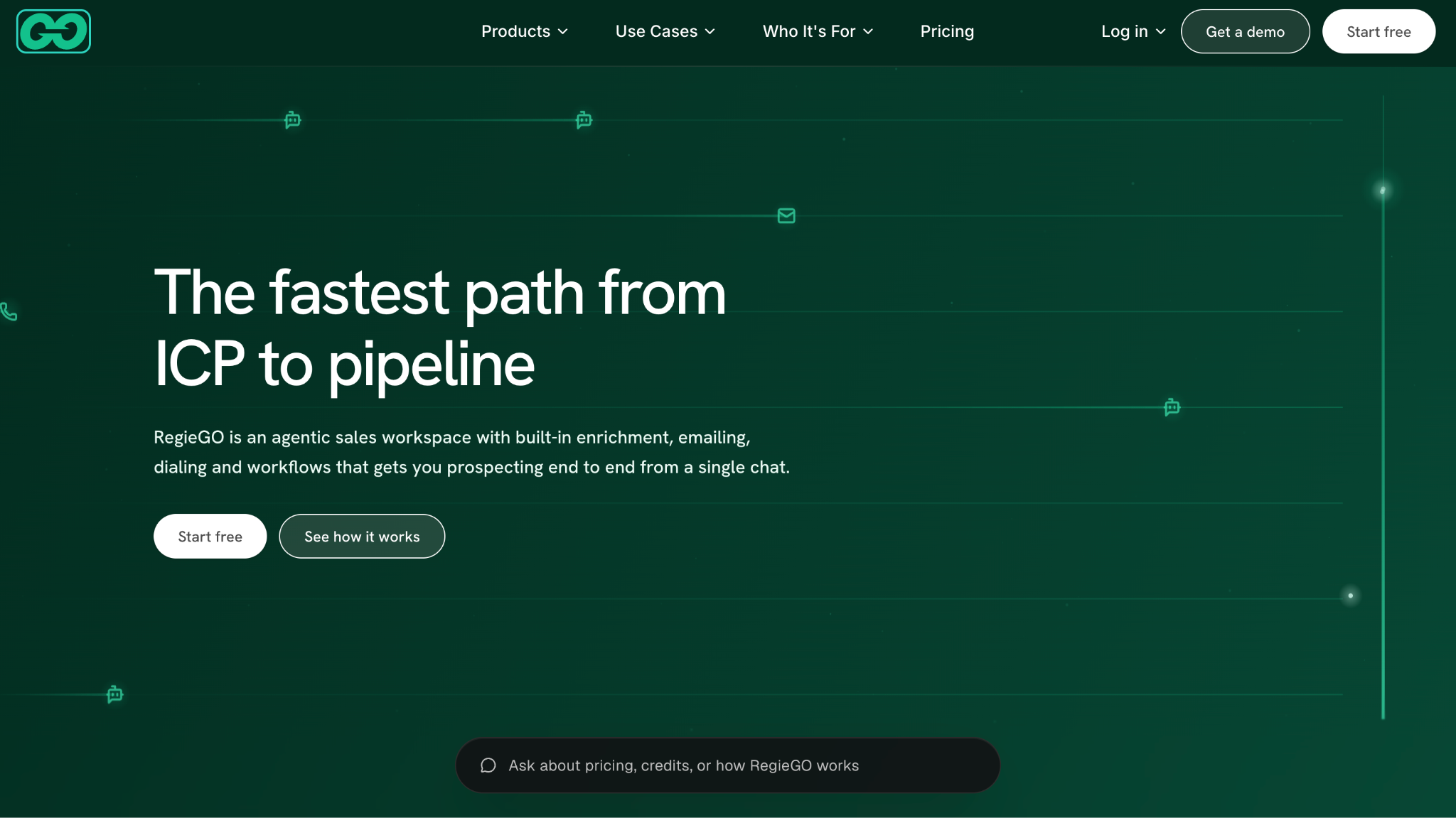Click the hero Start free button below the description
Viewport: 1456px width, 818px height.
(210, 537)
